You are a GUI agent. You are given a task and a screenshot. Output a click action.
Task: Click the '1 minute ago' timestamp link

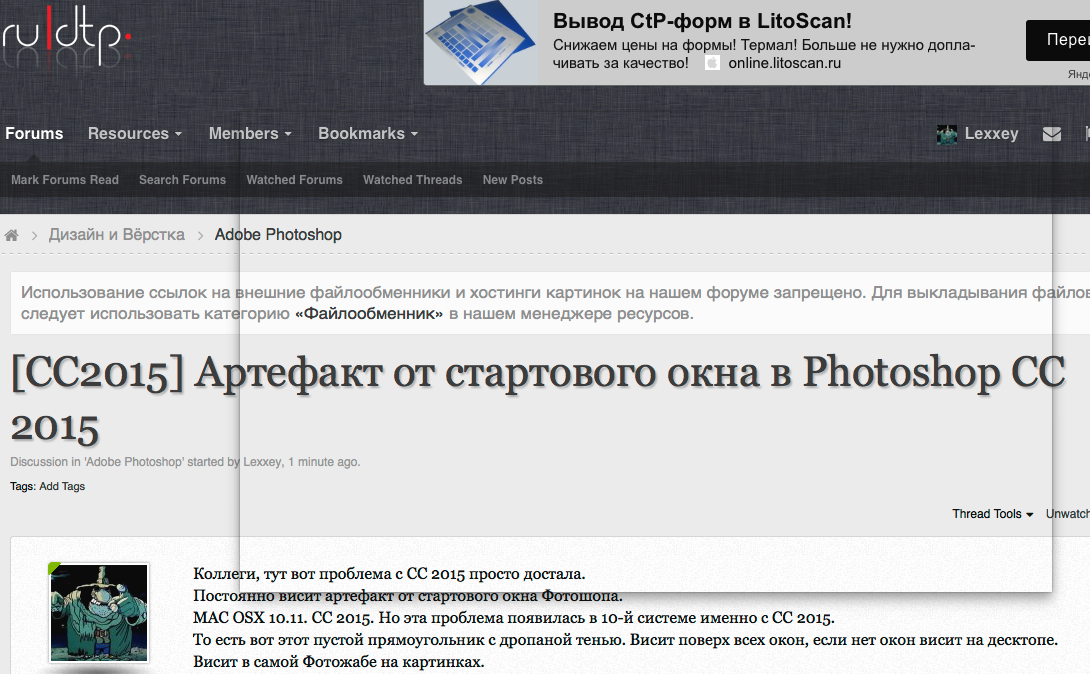(324, 462)
